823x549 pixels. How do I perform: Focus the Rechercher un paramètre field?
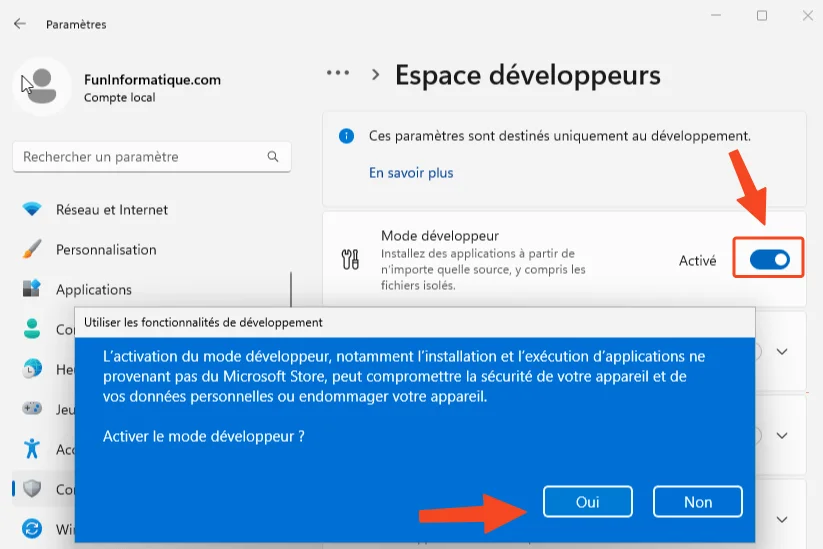click(x=152, y=156)
